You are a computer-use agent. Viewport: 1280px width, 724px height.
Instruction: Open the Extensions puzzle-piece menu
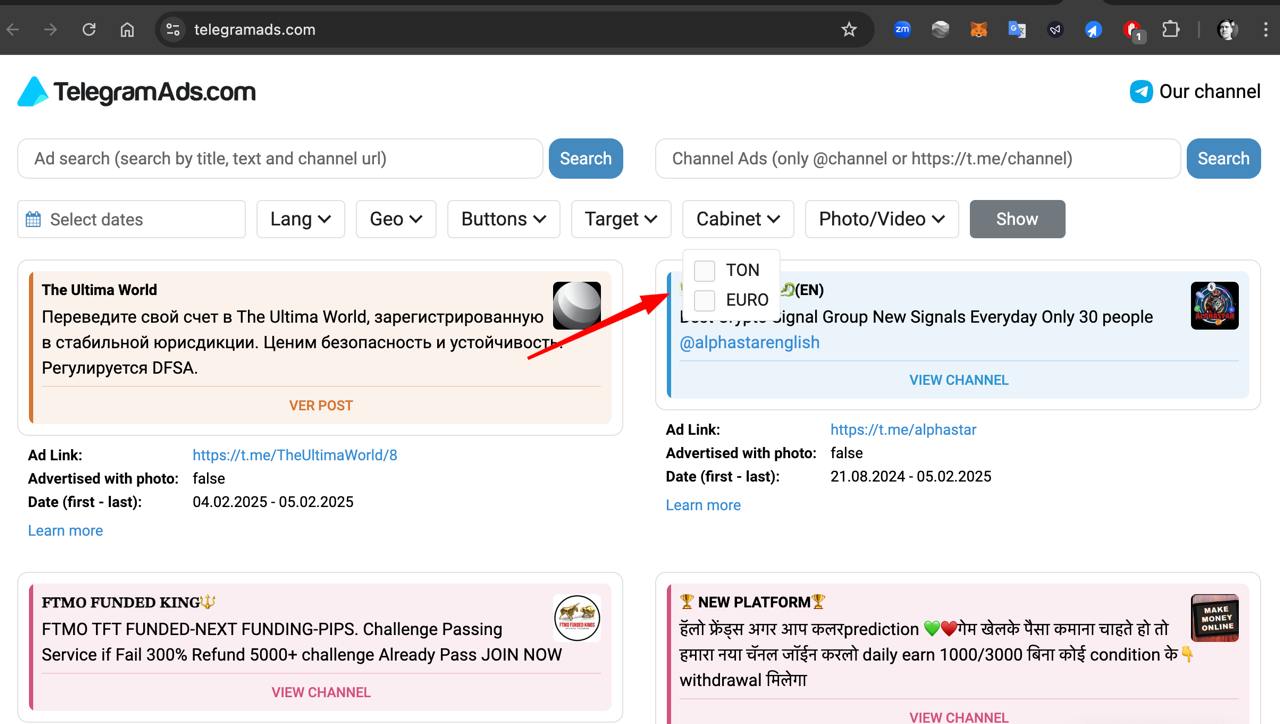[1171, 30]
